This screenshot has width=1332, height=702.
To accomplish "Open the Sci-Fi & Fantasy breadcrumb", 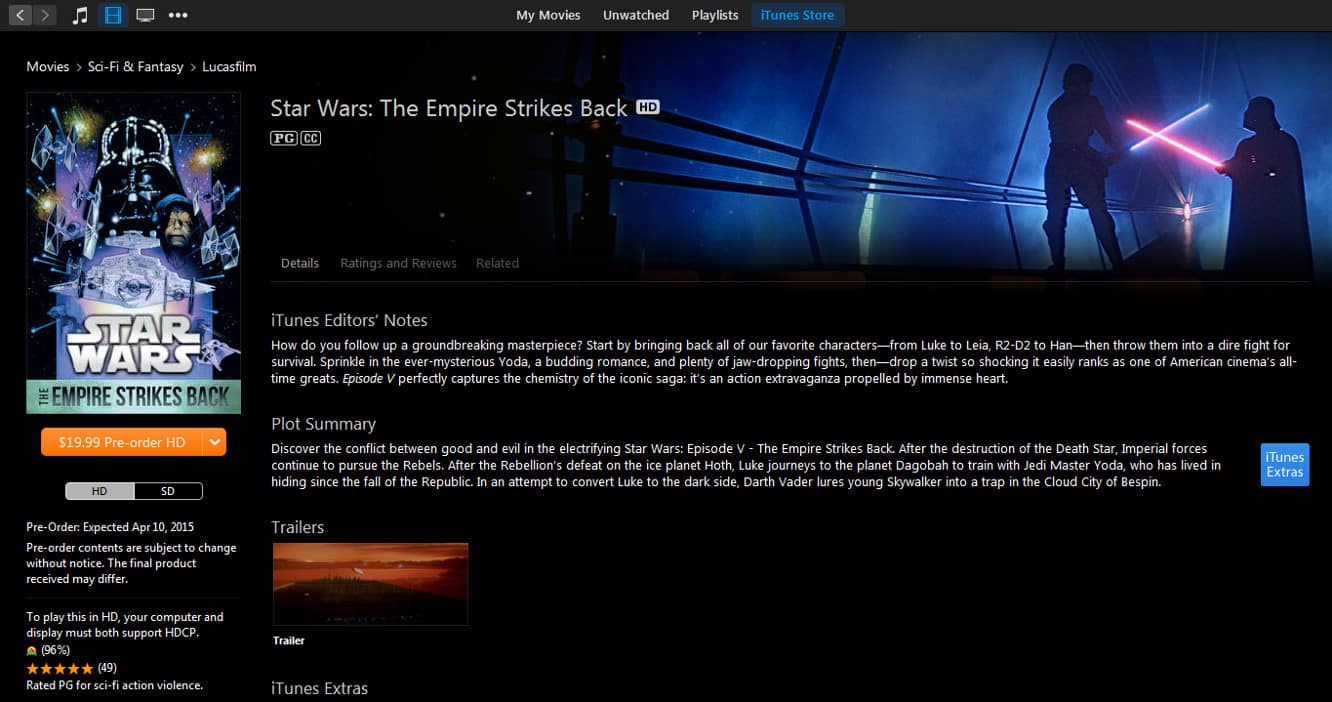I will [135, 66].
